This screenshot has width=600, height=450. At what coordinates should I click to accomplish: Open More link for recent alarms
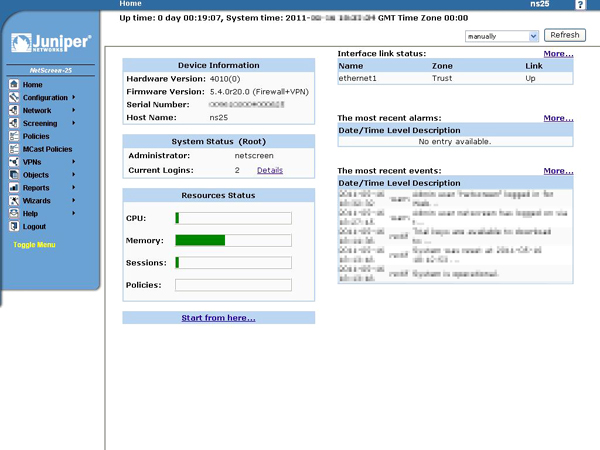[558, 118]
